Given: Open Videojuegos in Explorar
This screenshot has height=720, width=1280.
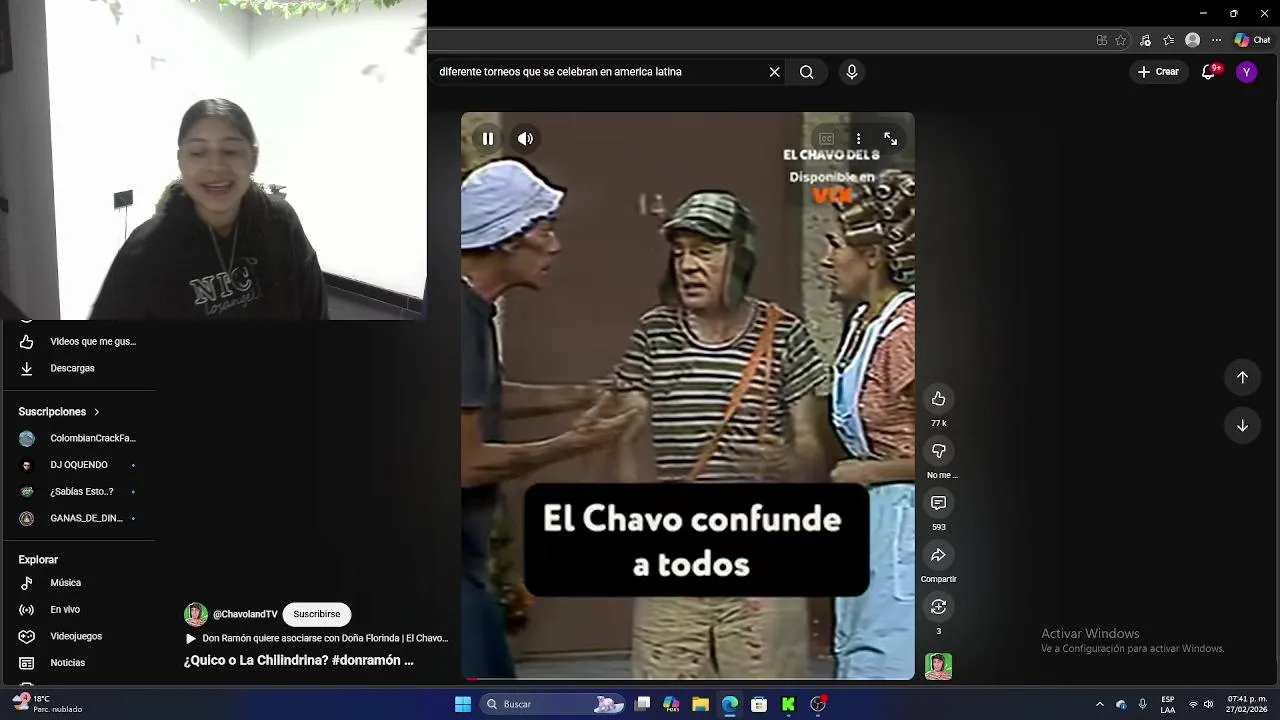Looking at the screenshot, I should pyautogui.click(x=78, y=636).
